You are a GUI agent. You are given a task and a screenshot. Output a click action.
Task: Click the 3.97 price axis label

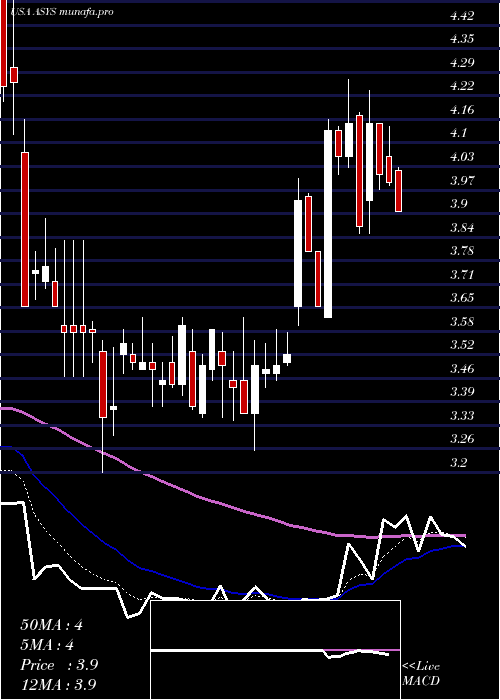coord(462,180)
